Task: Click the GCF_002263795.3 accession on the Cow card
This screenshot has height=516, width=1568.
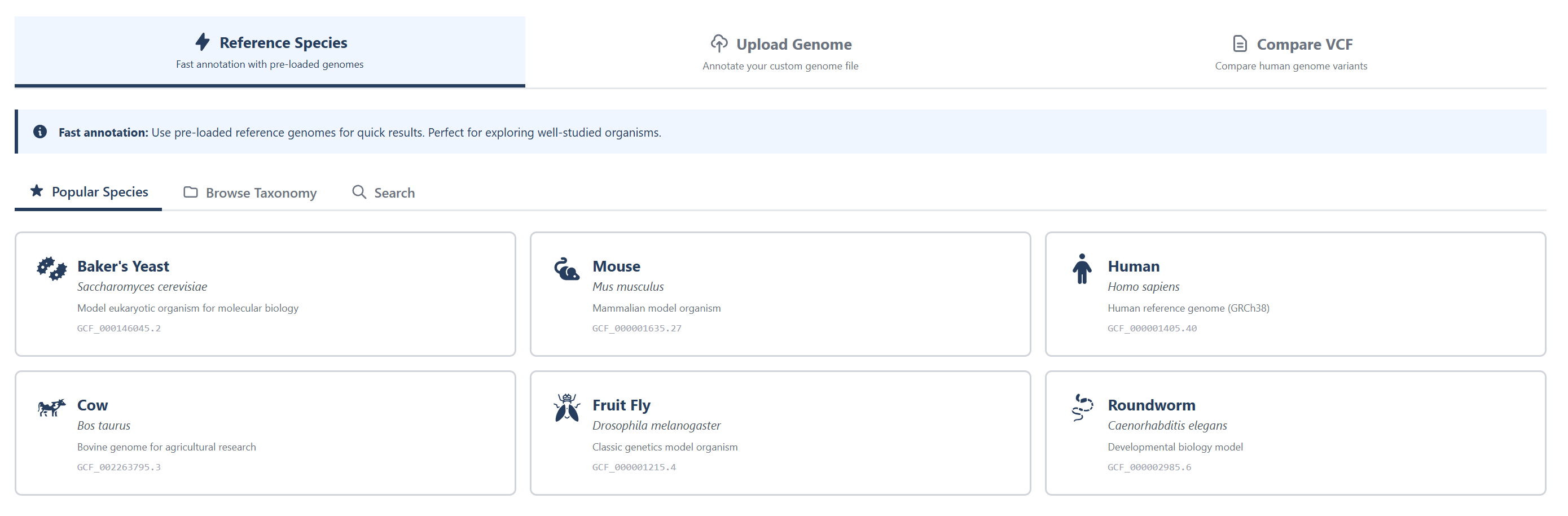Action: (118, 467)
